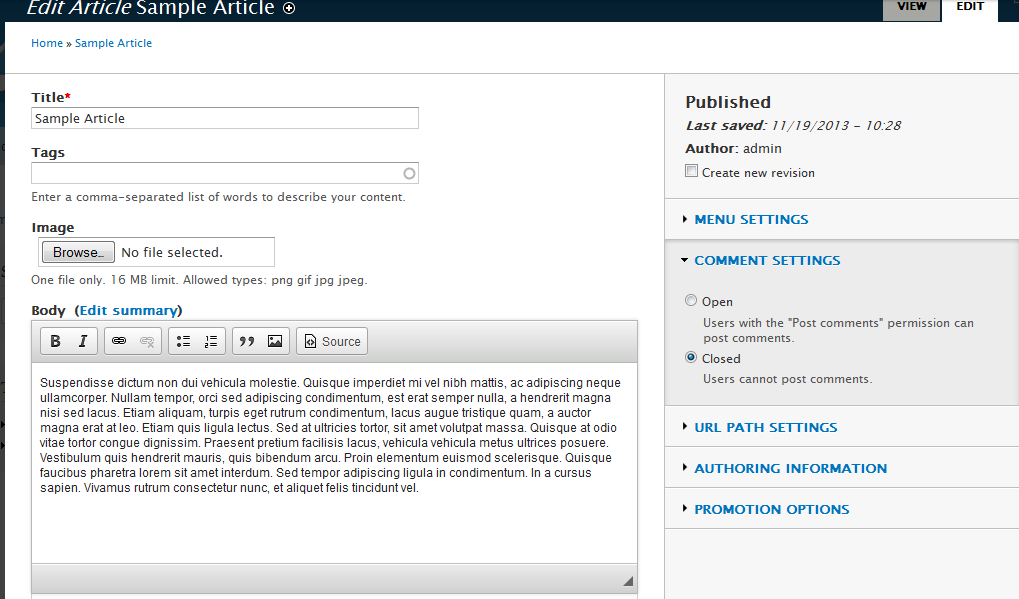Apply block quote formatting

click(247, 341)
